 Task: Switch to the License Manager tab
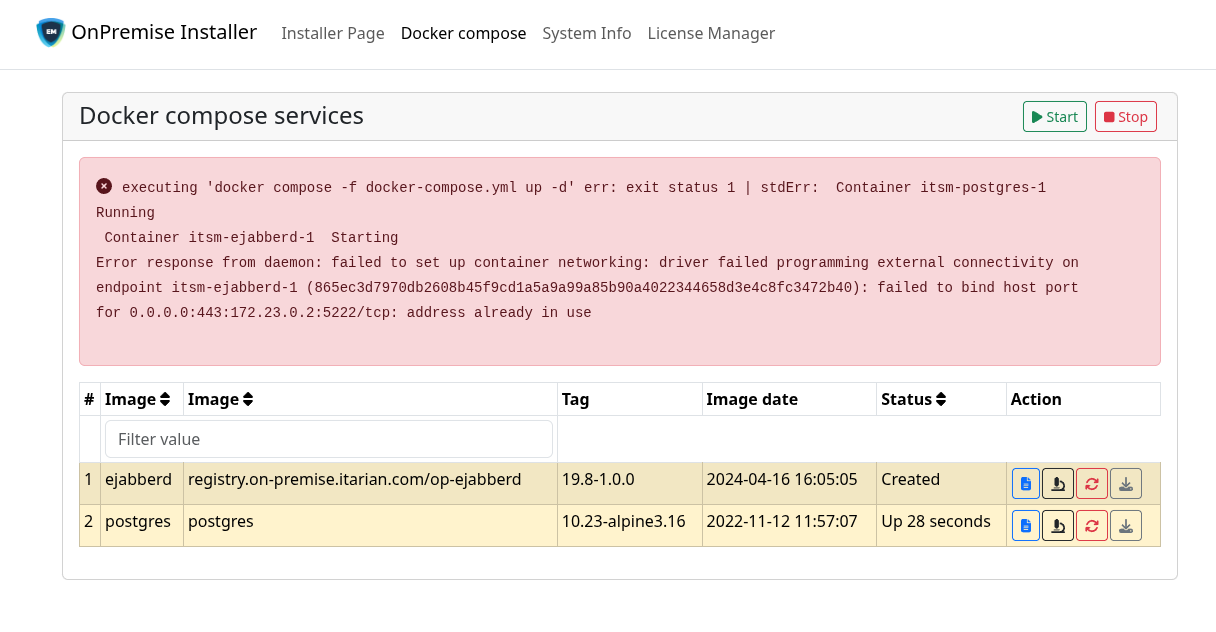(x=711, y=33)
